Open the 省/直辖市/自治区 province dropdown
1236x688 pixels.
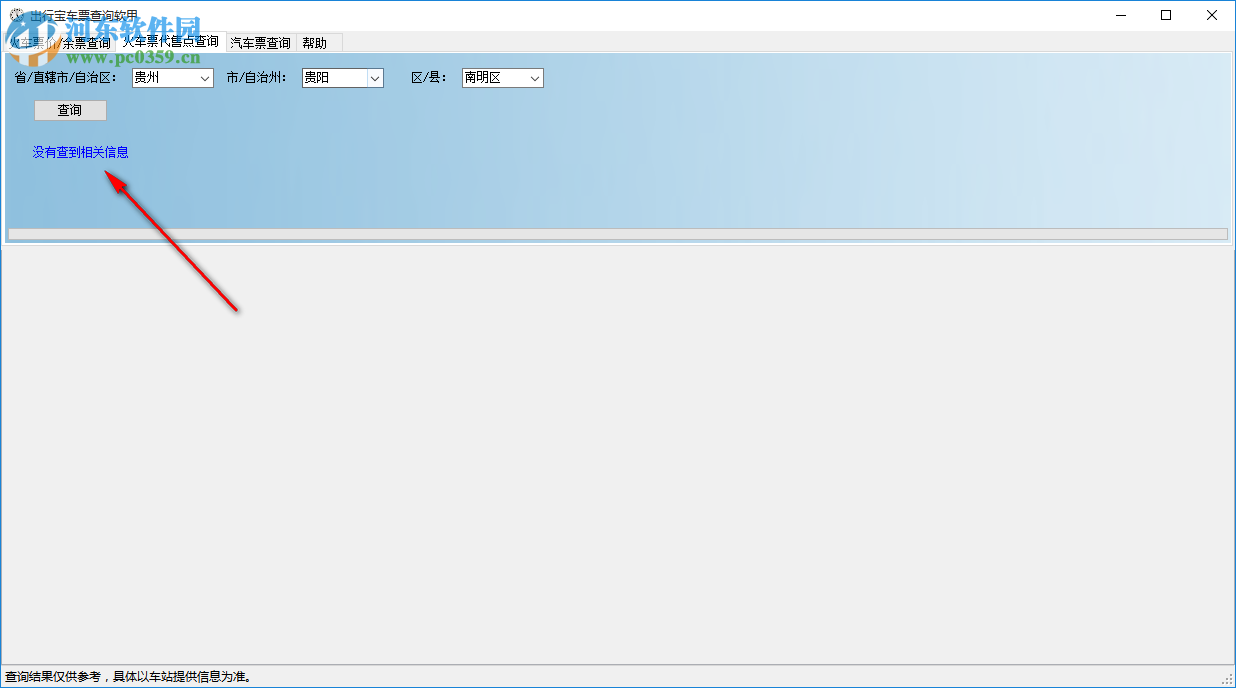click(x=172, y=77)
